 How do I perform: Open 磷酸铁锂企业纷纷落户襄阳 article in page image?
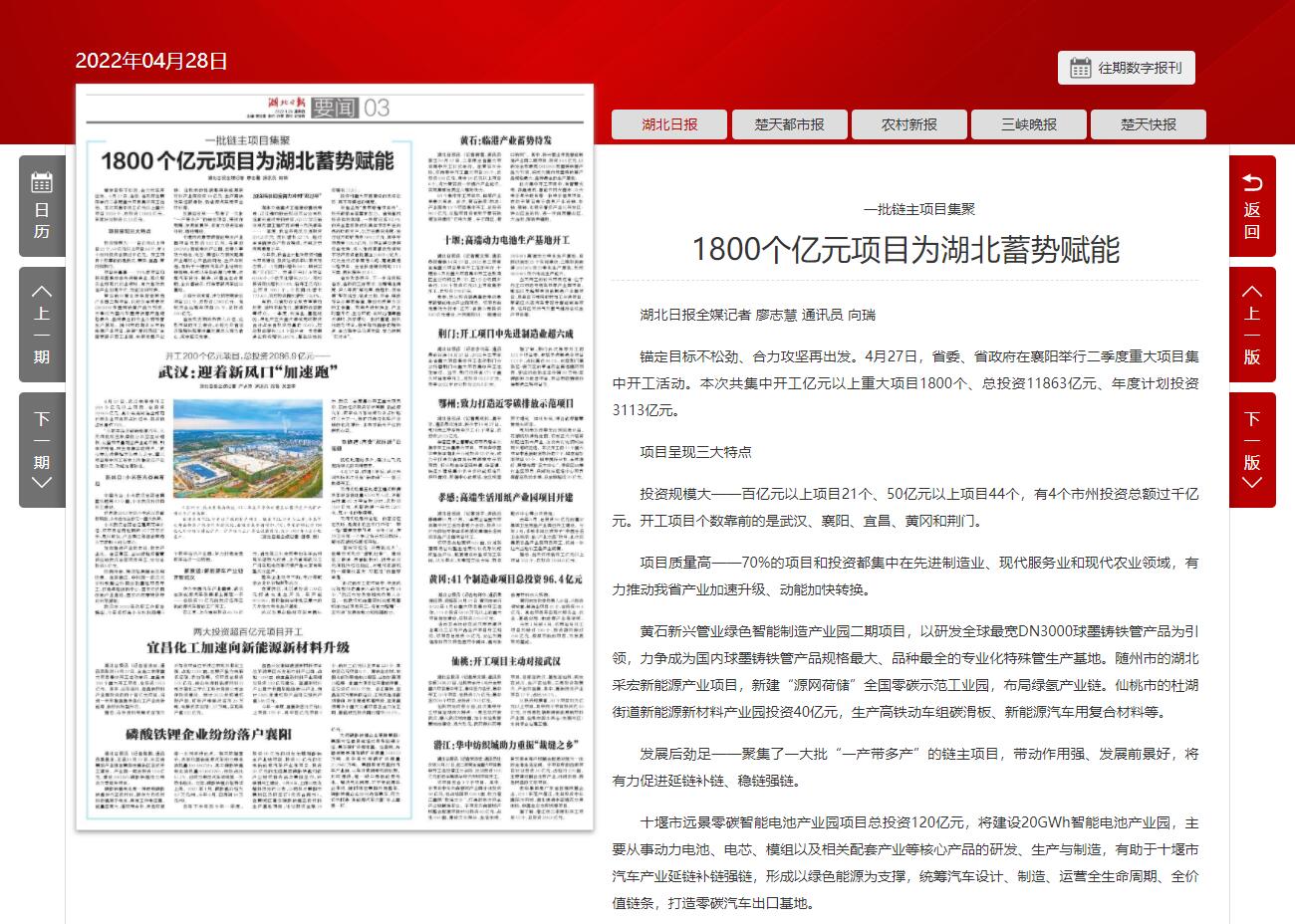pos(207,734)
